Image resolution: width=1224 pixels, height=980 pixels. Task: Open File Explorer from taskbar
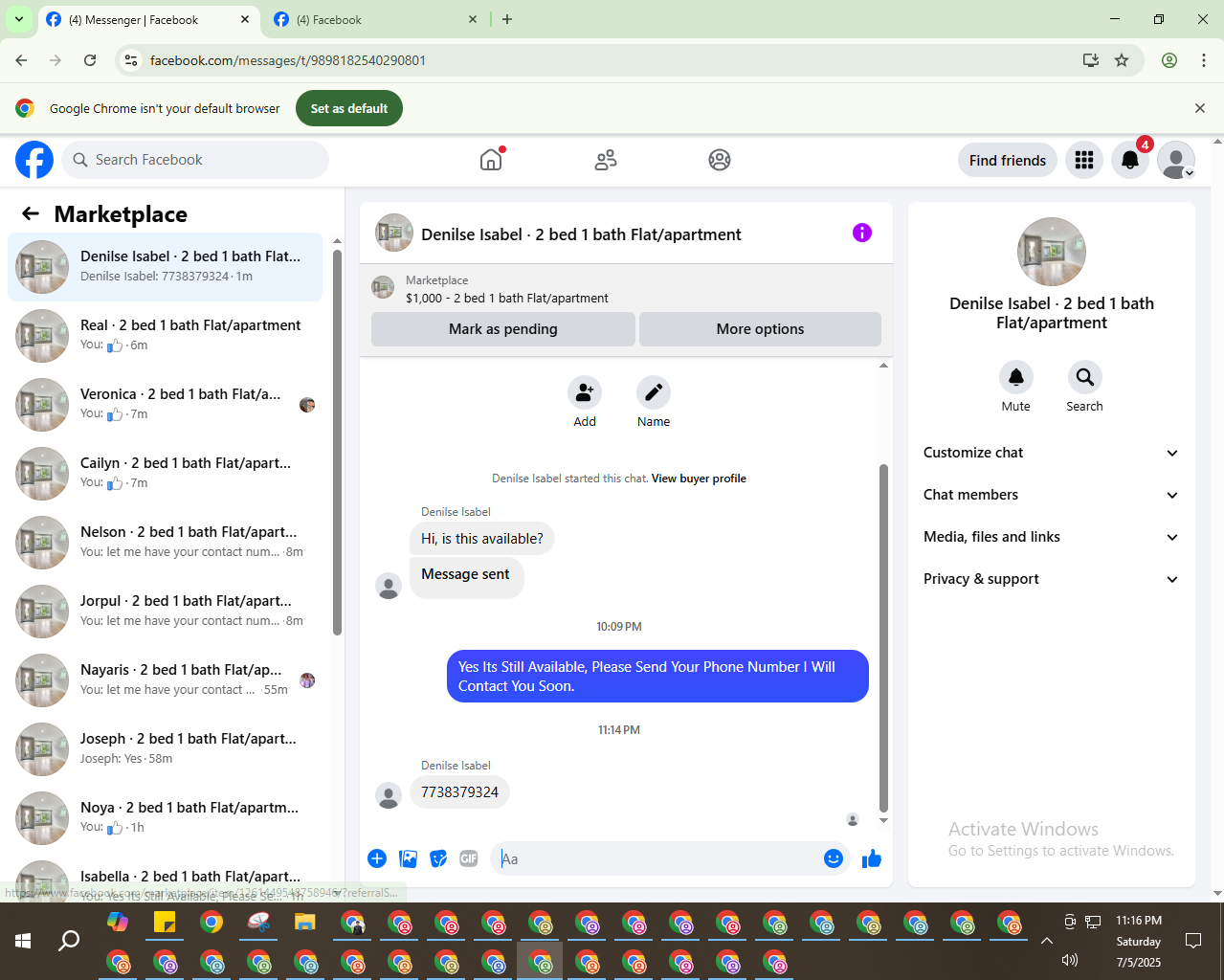305,923
